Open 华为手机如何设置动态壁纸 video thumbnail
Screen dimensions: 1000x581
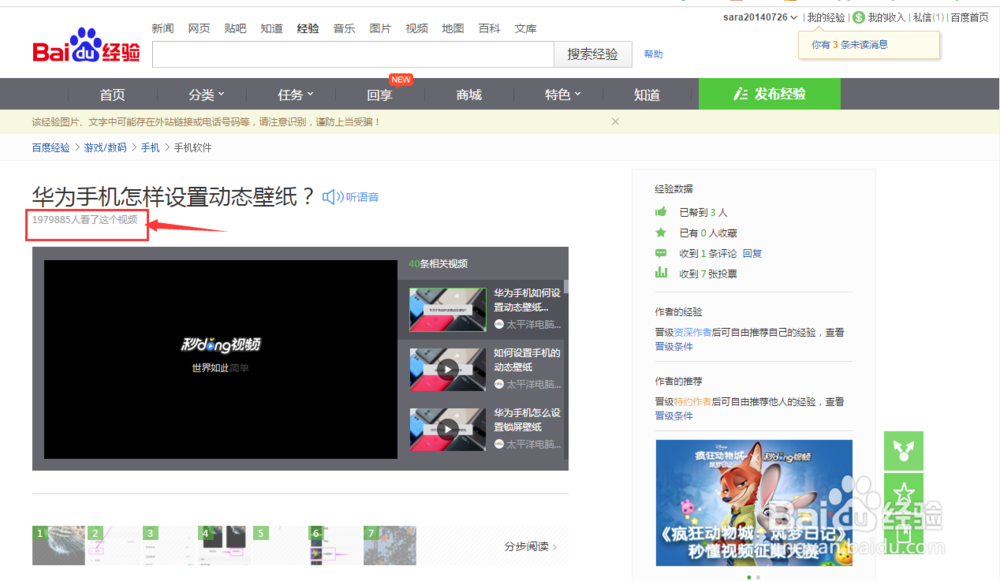point(447,309)
